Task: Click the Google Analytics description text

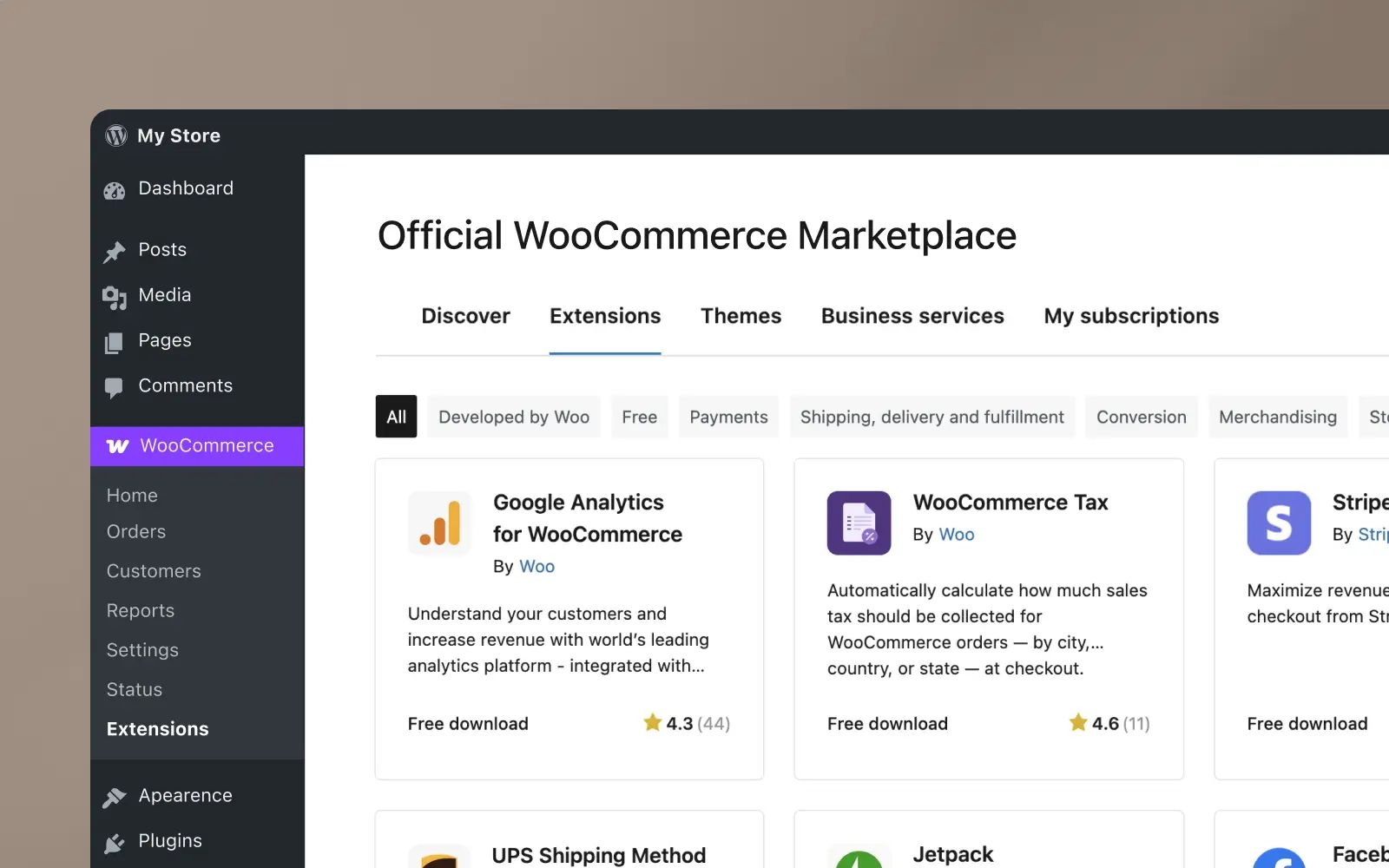Action: pyautogui.click(x=558, y=640)
